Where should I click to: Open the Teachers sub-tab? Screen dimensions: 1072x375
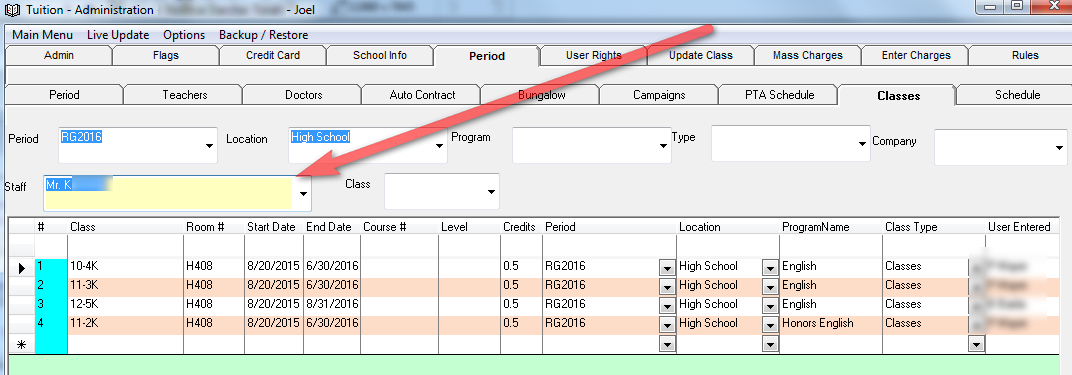pos(185,95)
